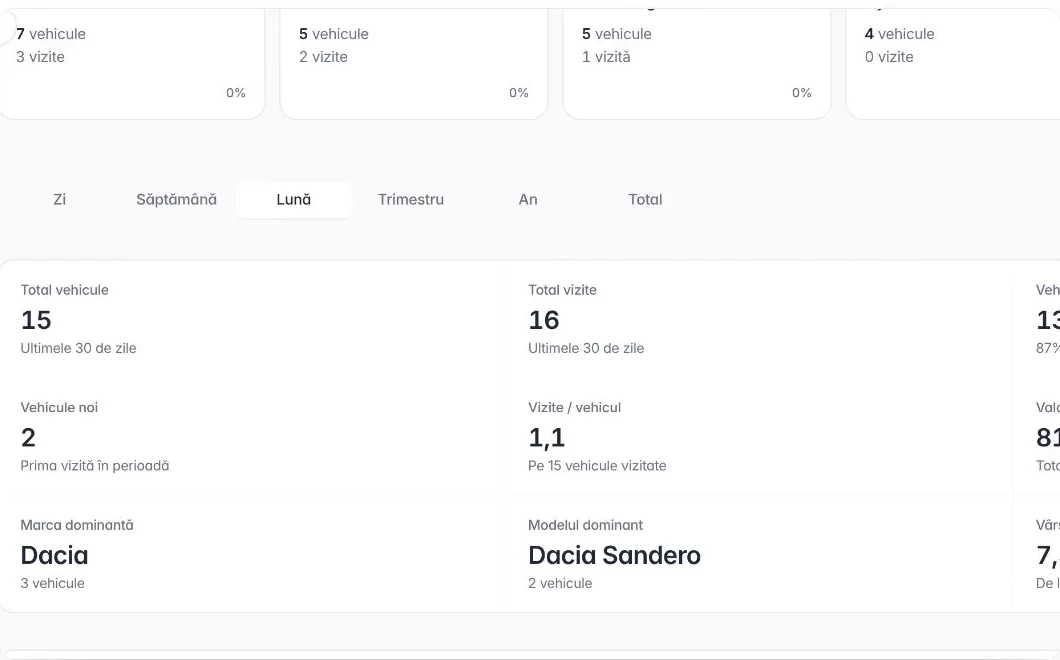Click the partially visible circle at top-left edge

point(7,28)
